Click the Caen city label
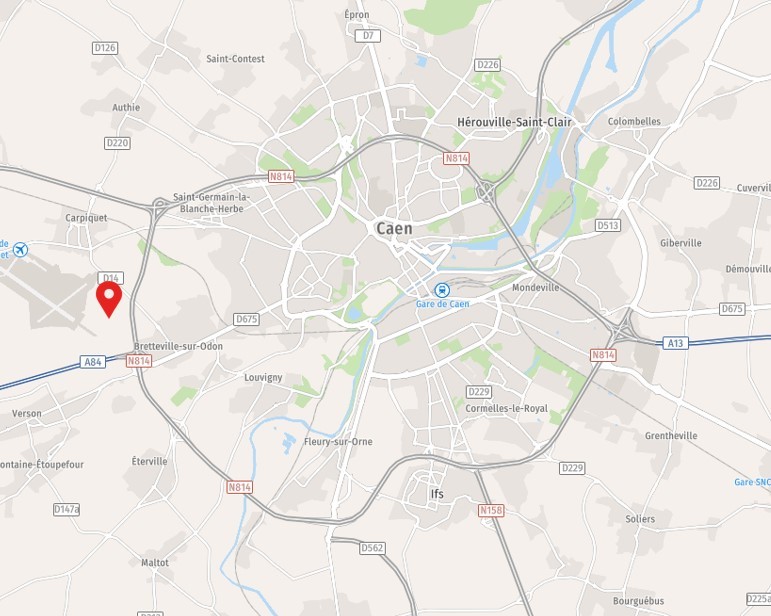Viewport: 771px width, 616px height. click(x=394, y=229)
